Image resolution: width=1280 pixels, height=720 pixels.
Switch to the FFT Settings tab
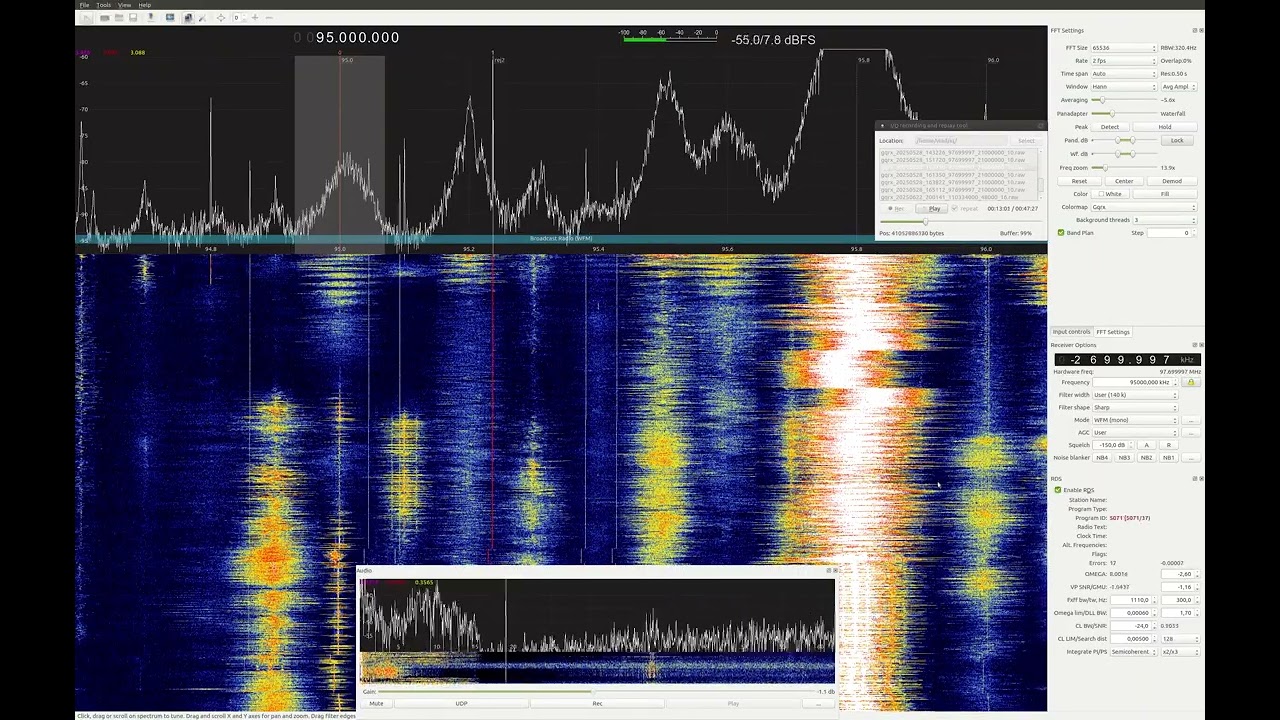click(x=1113, y=332)
